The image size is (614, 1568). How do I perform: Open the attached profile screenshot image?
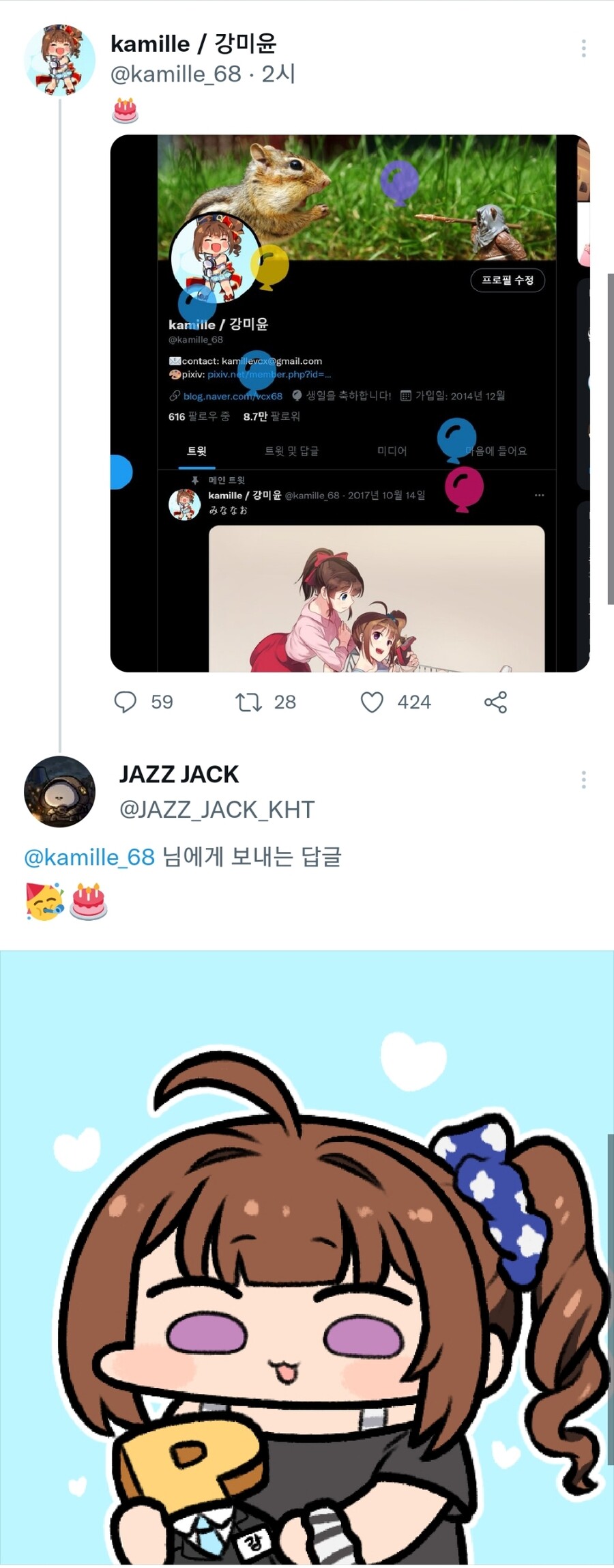tap(350, 403)
